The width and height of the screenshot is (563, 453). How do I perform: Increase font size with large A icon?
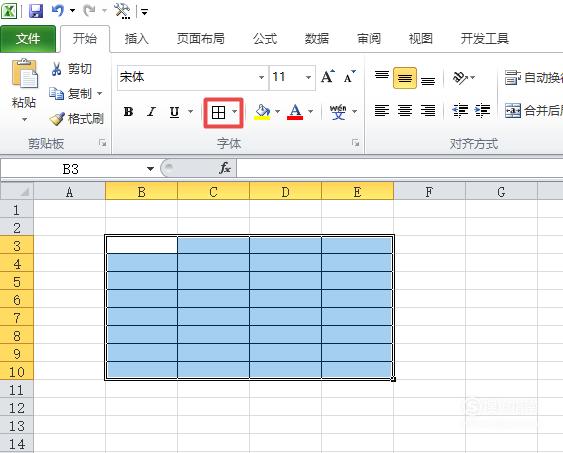point(327,76)
